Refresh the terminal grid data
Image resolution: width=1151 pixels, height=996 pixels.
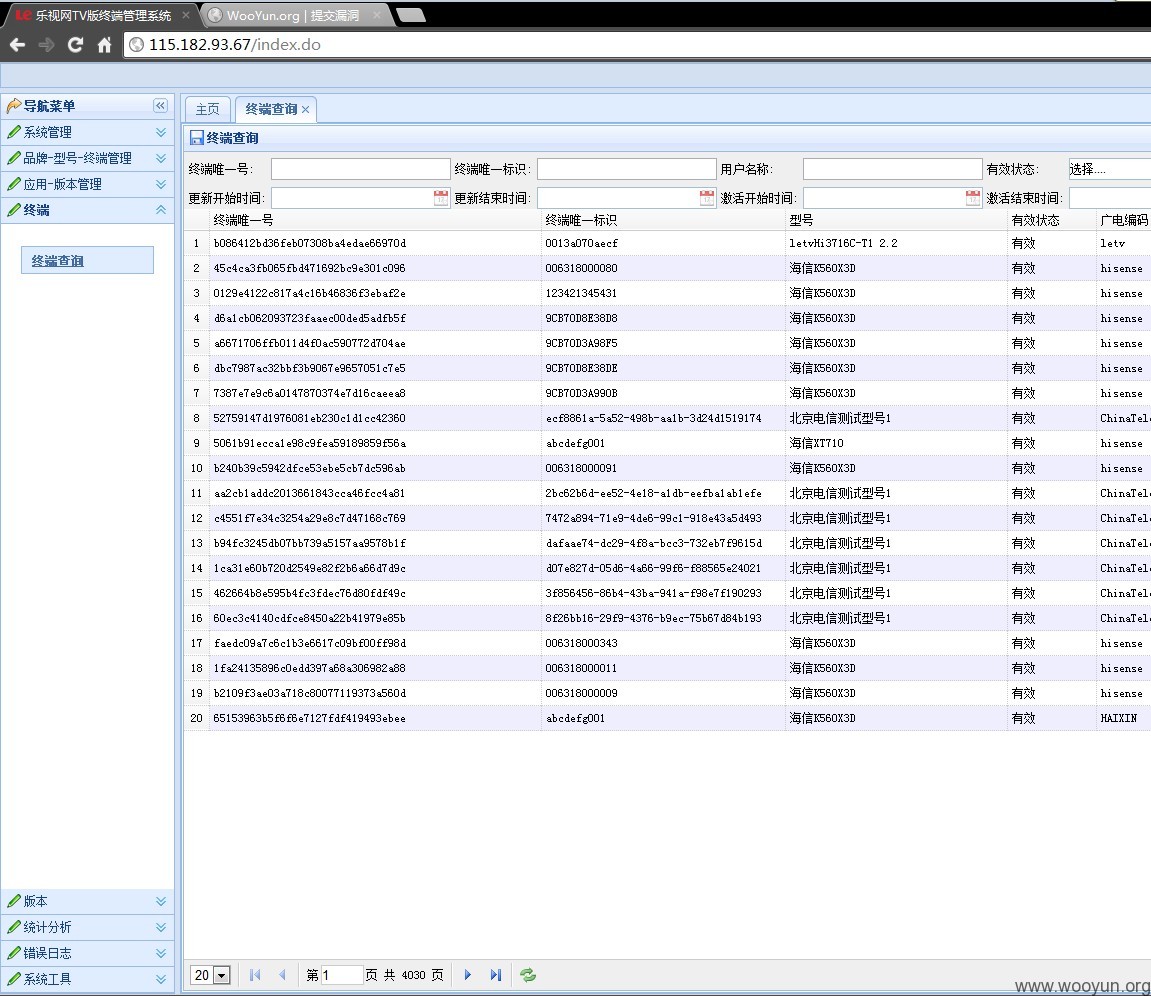(528, 975)
